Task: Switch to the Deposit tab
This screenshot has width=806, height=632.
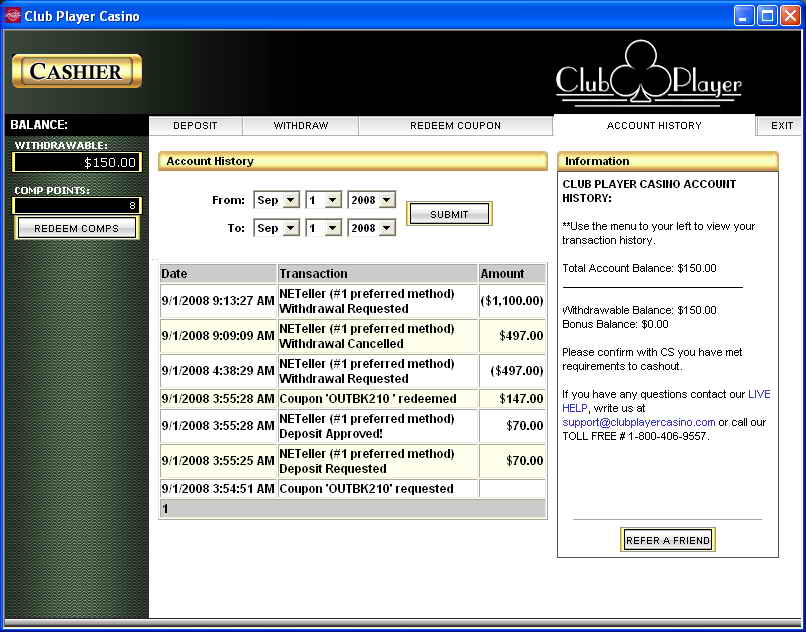Action: [195, 125]
